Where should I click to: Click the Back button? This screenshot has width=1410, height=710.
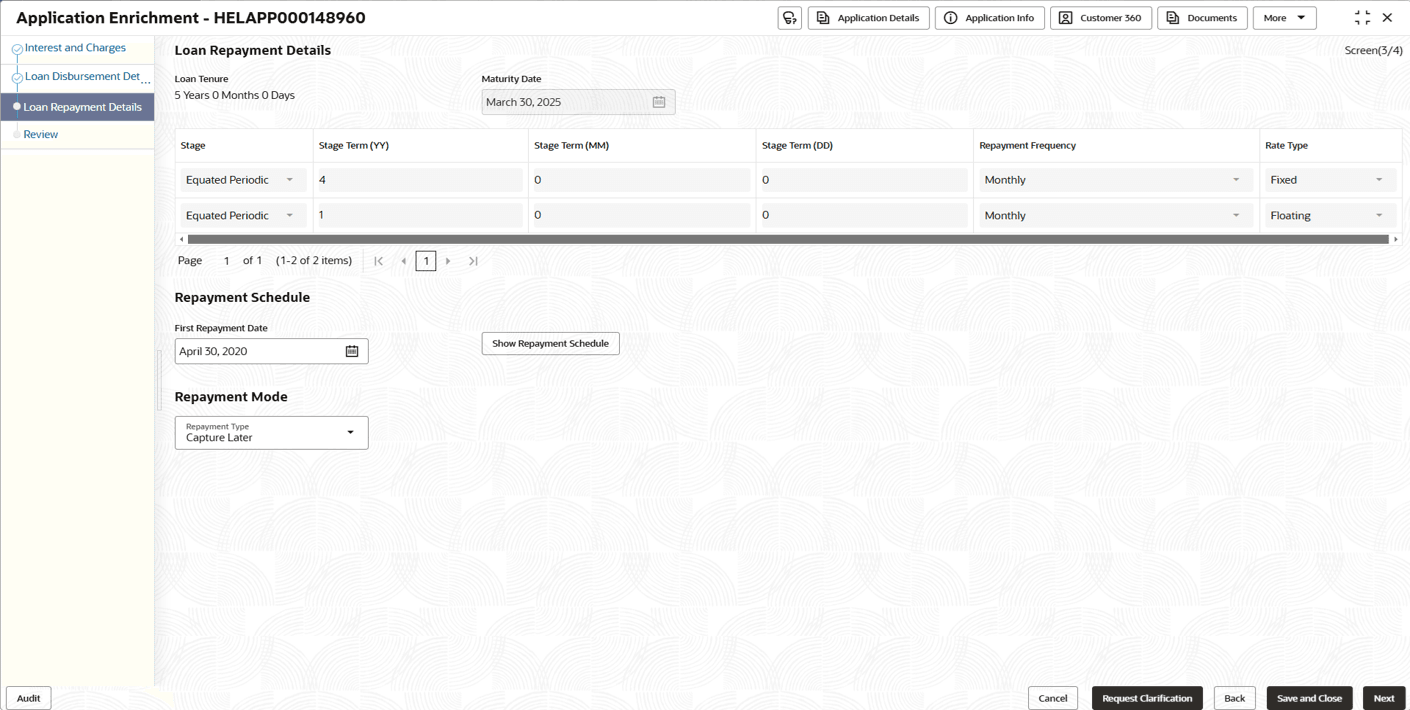(1235, 698)
